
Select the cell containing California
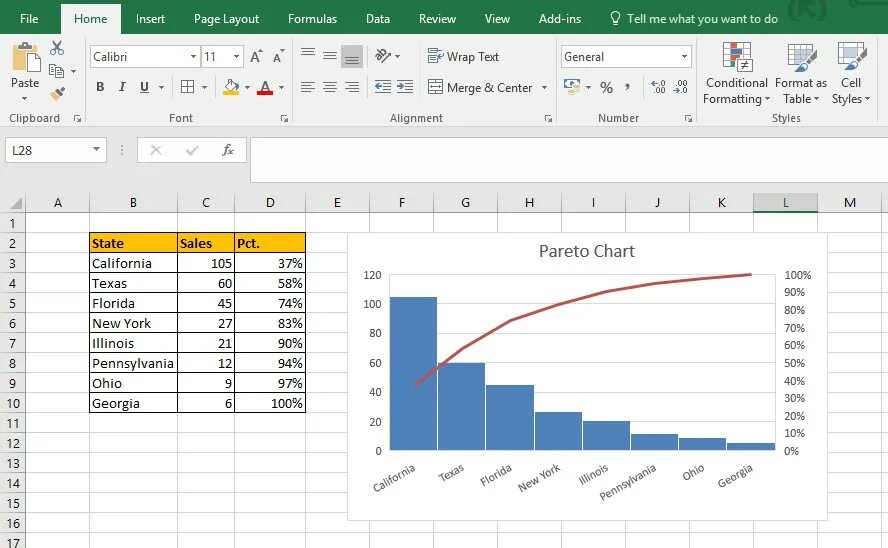[x=133, y=263]
